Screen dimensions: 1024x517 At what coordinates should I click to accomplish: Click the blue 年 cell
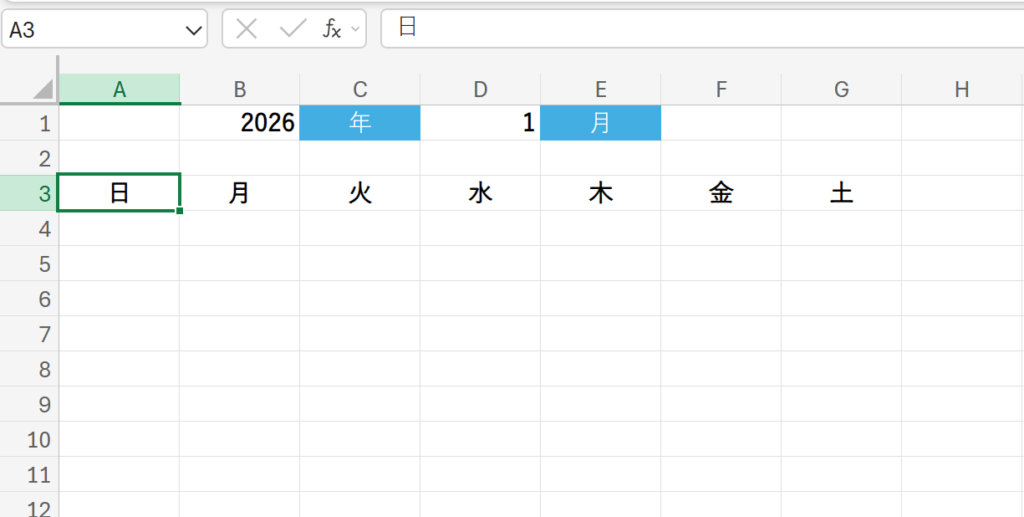[360, 123]
